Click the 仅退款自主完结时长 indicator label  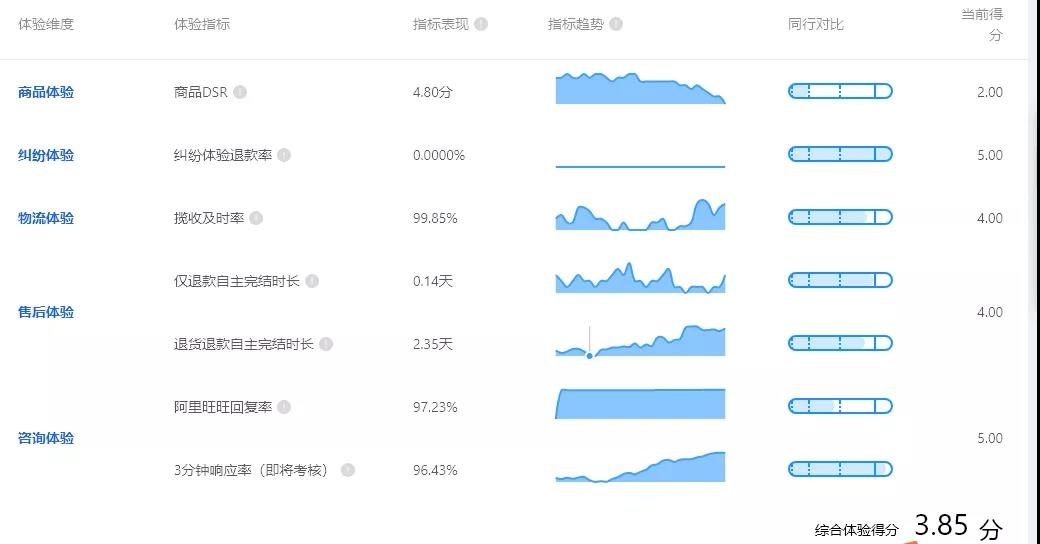[237, 281]
